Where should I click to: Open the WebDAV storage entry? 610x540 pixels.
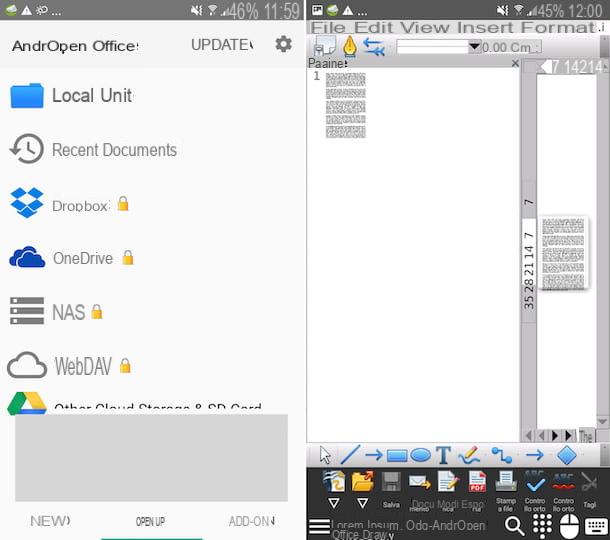[x=69, y=366]
